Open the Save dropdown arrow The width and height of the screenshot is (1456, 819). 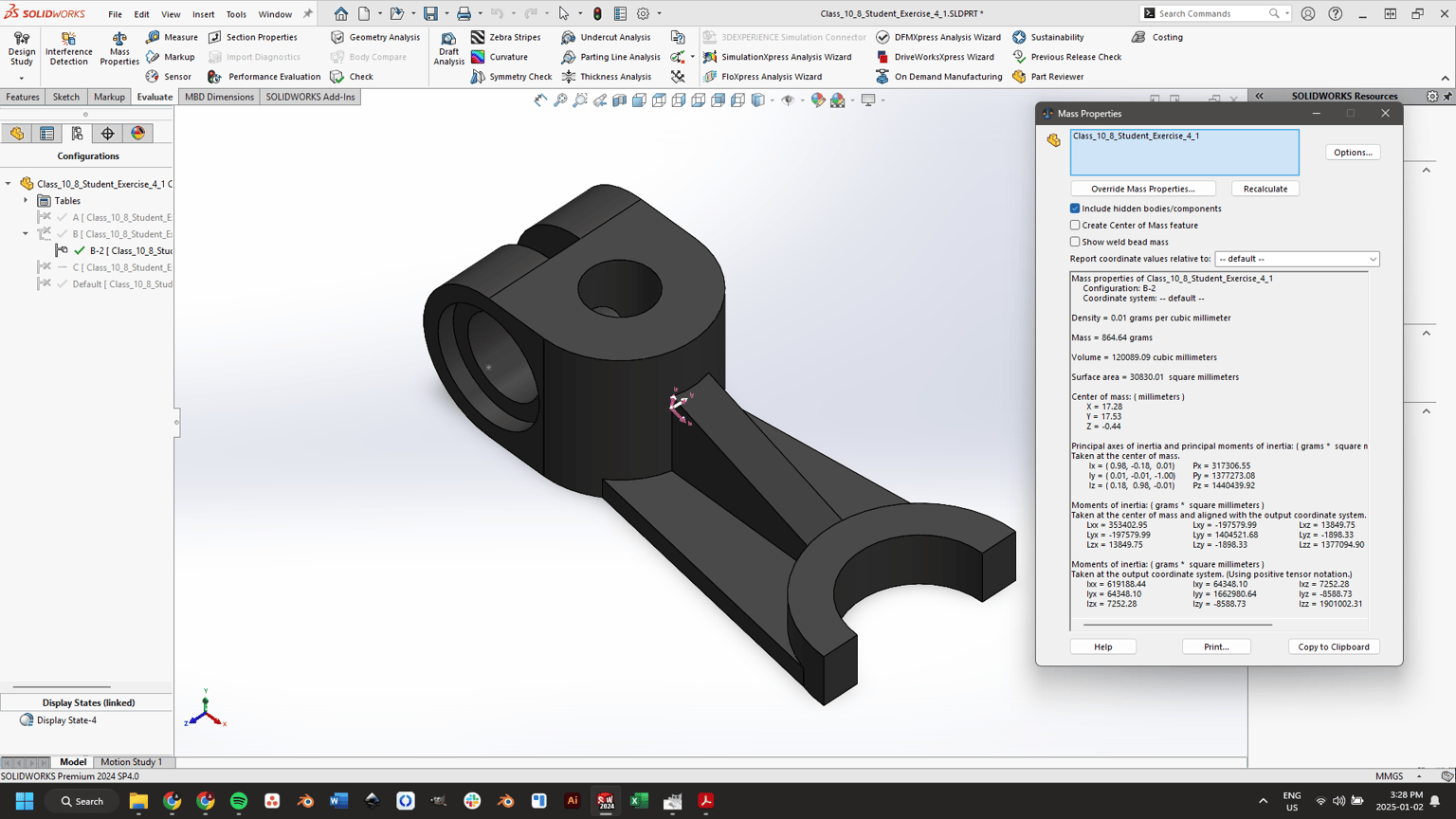coord(446,13)
